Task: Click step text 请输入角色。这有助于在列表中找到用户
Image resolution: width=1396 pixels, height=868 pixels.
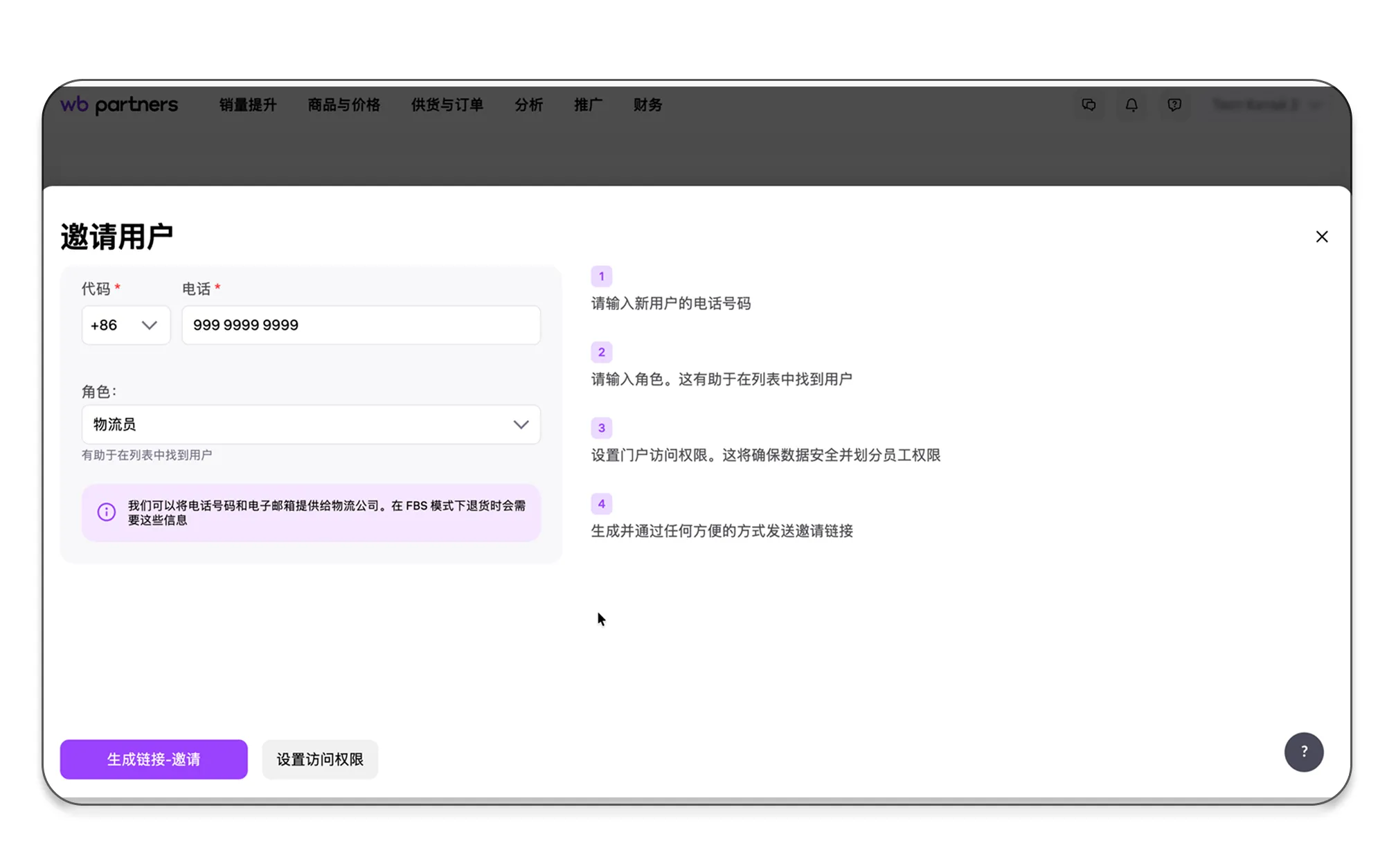Action: point(722,379)
